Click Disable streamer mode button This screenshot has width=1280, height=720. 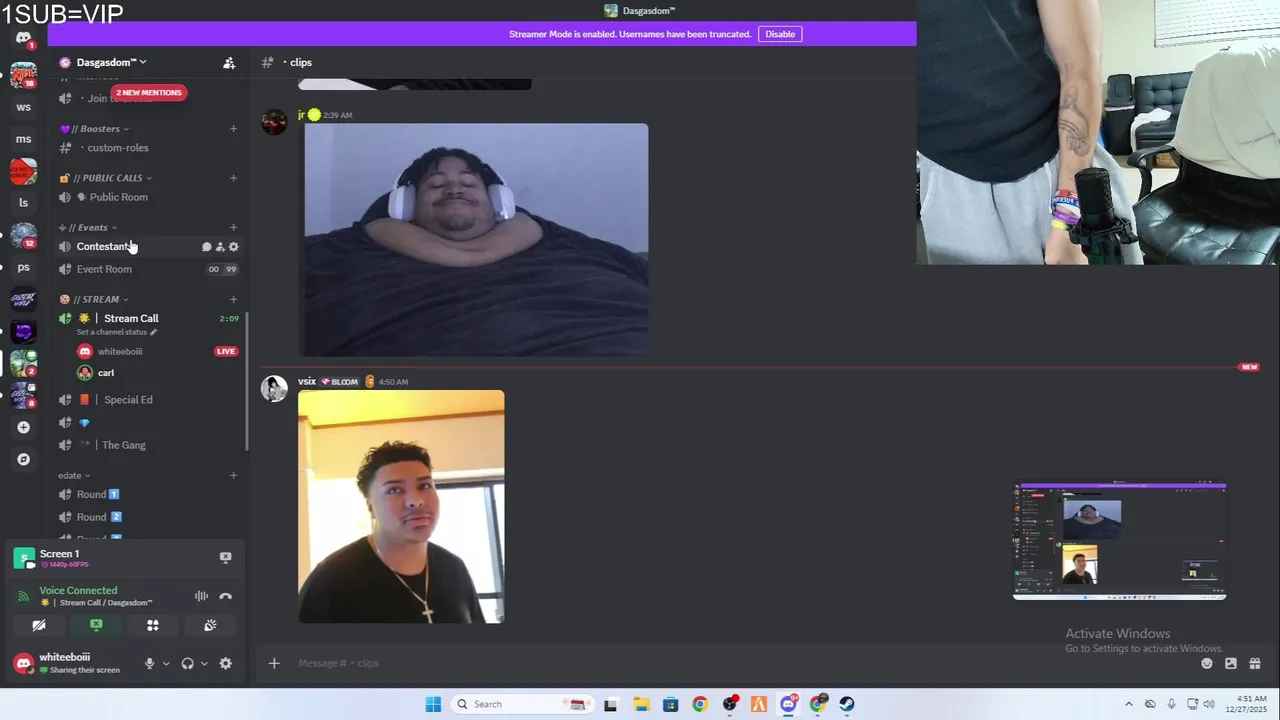tap(780, 34)
